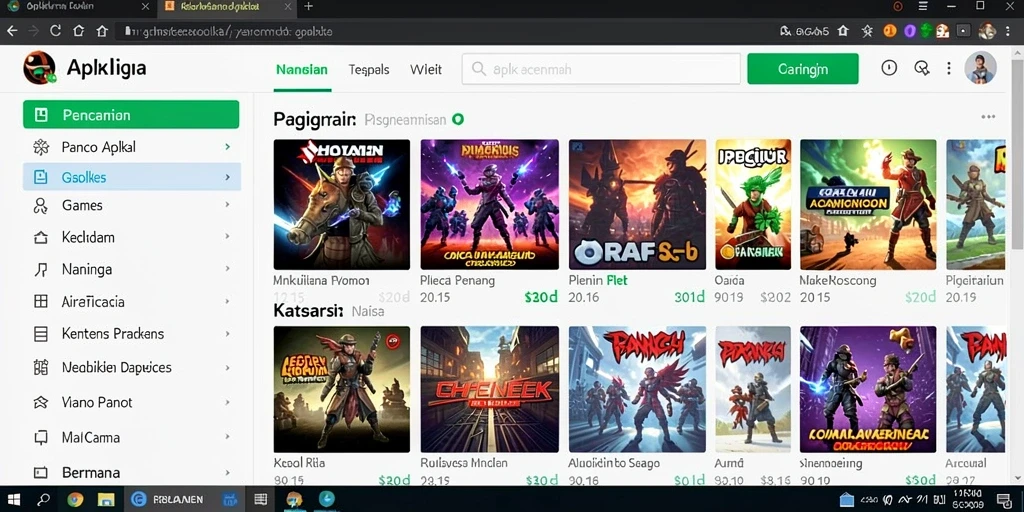The height and width of the screenshot is (512, 1024).
Task: Expand the Kentens Prackens chevron
Action: (227, 334)
